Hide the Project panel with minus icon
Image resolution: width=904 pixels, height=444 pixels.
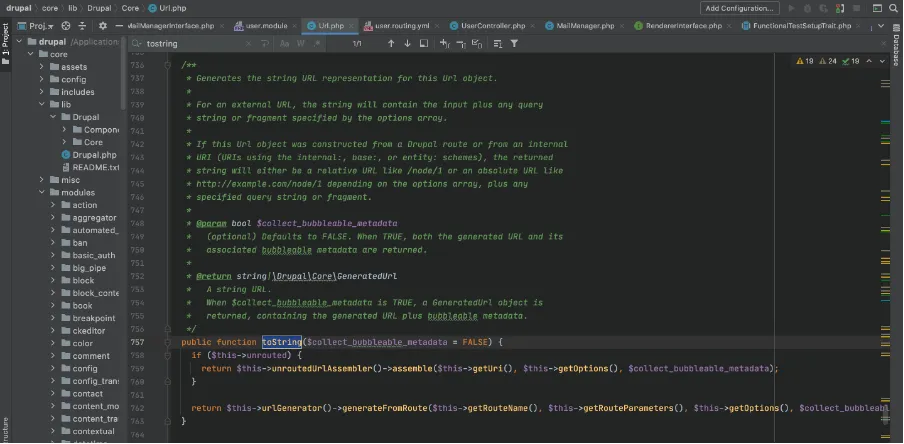tap(119, 26)
